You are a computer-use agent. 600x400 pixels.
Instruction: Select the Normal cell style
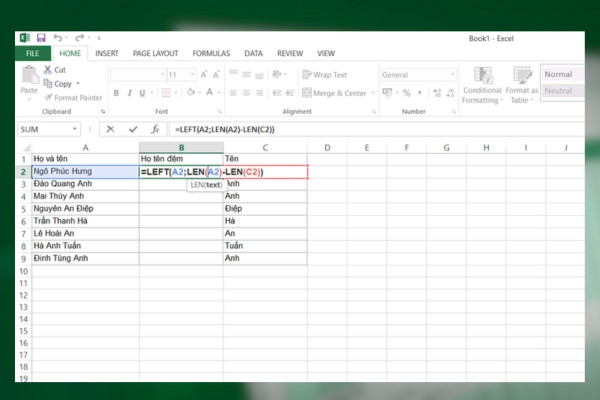[x=563, y=74]
